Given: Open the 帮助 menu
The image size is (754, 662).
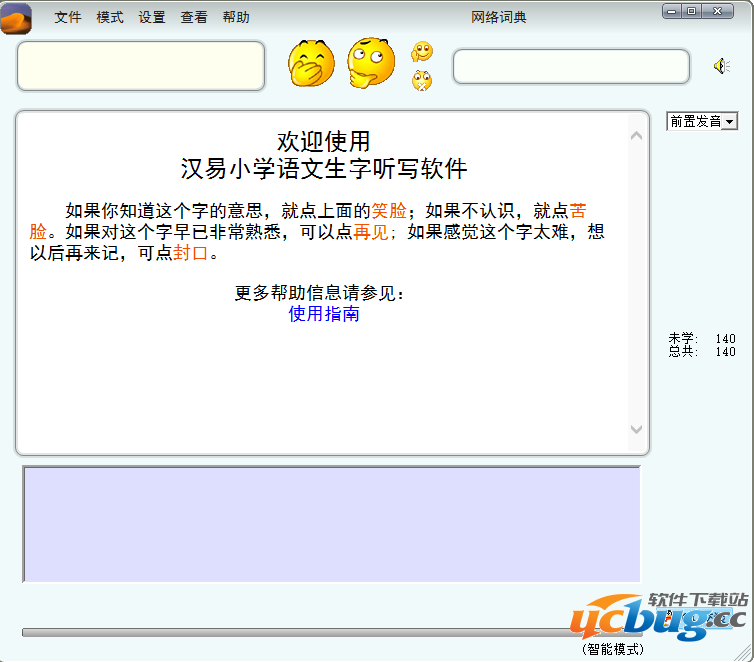Looking at the screenshot, I should click(x=236, y=17).
